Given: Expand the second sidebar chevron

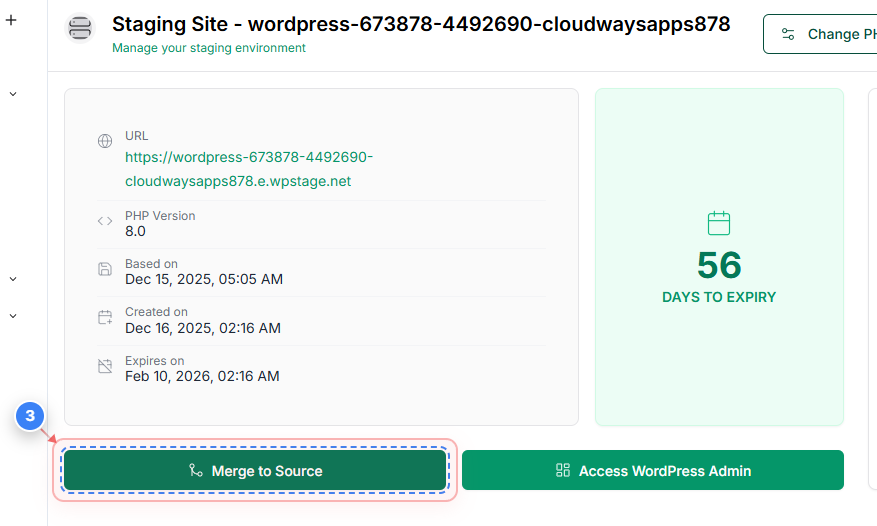Looking at the screenshot, I should point(13,279).
